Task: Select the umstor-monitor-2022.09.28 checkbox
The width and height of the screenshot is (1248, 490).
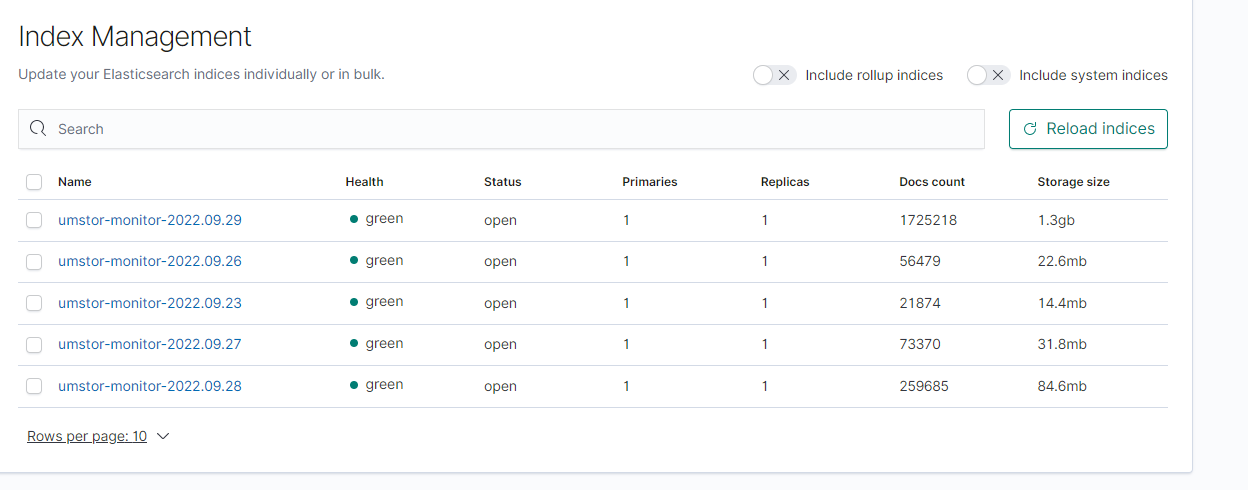Action: [x=34, y=386]
